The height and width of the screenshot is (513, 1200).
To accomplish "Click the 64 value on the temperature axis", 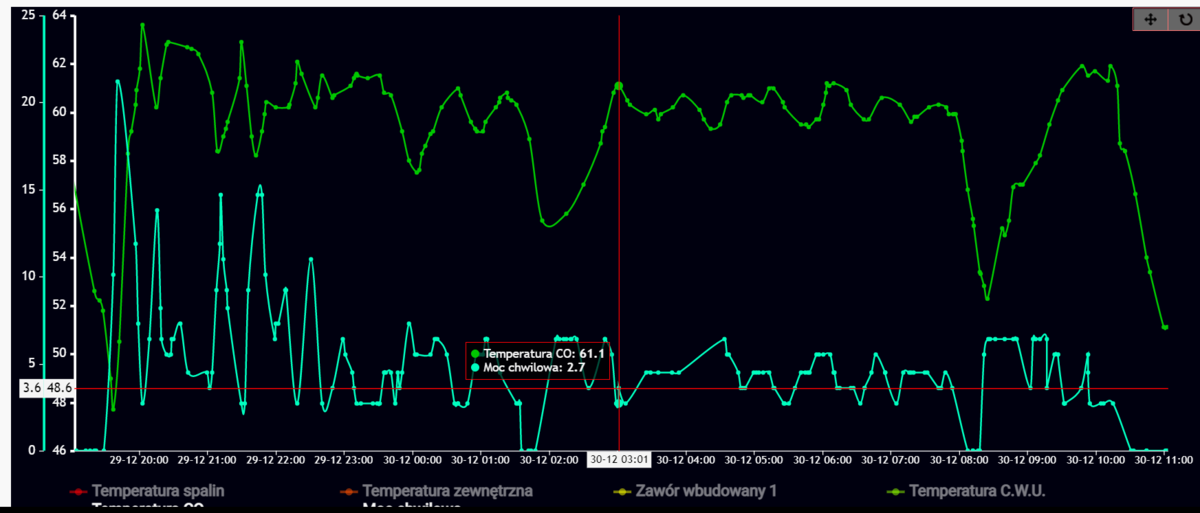I will pyautogui.click(x=58, y=15).
